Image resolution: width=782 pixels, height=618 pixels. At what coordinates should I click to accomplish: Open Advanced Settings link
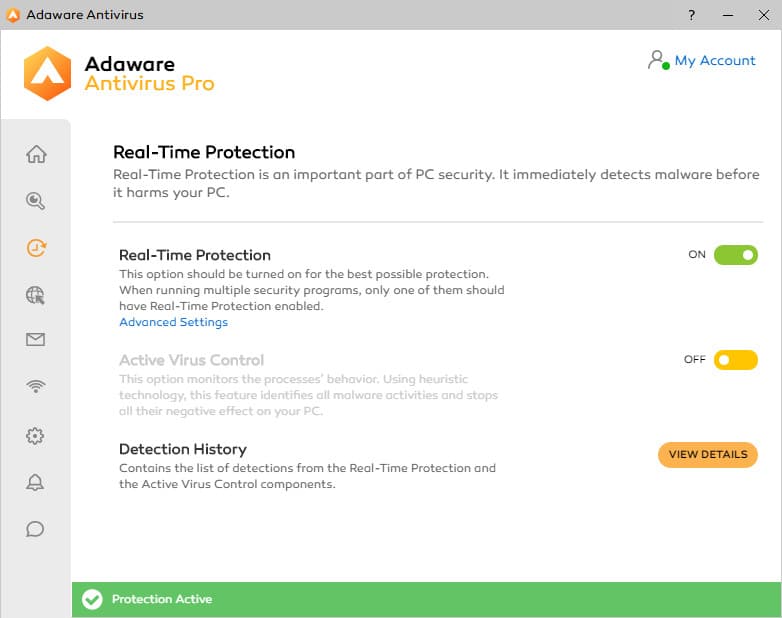(174, 322)
